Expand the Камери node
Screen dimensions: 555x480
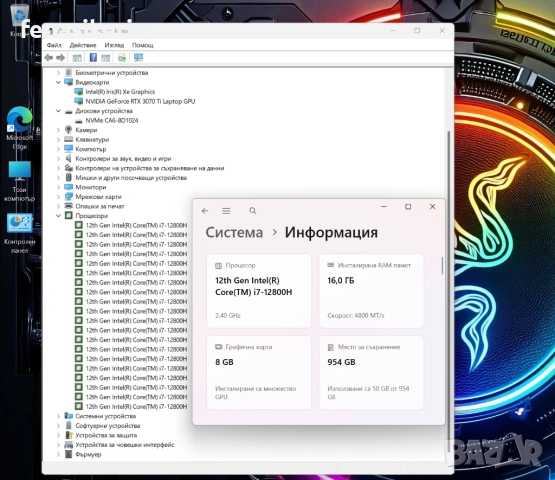coord(58,130)
